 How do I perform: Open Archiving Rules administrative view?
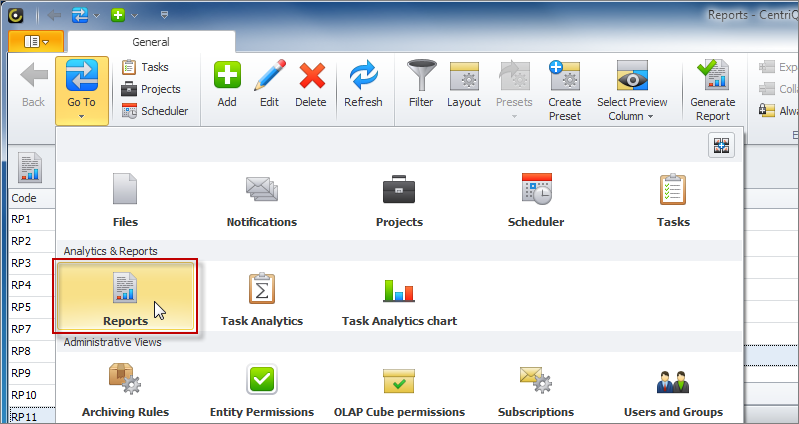click(125, 391)
